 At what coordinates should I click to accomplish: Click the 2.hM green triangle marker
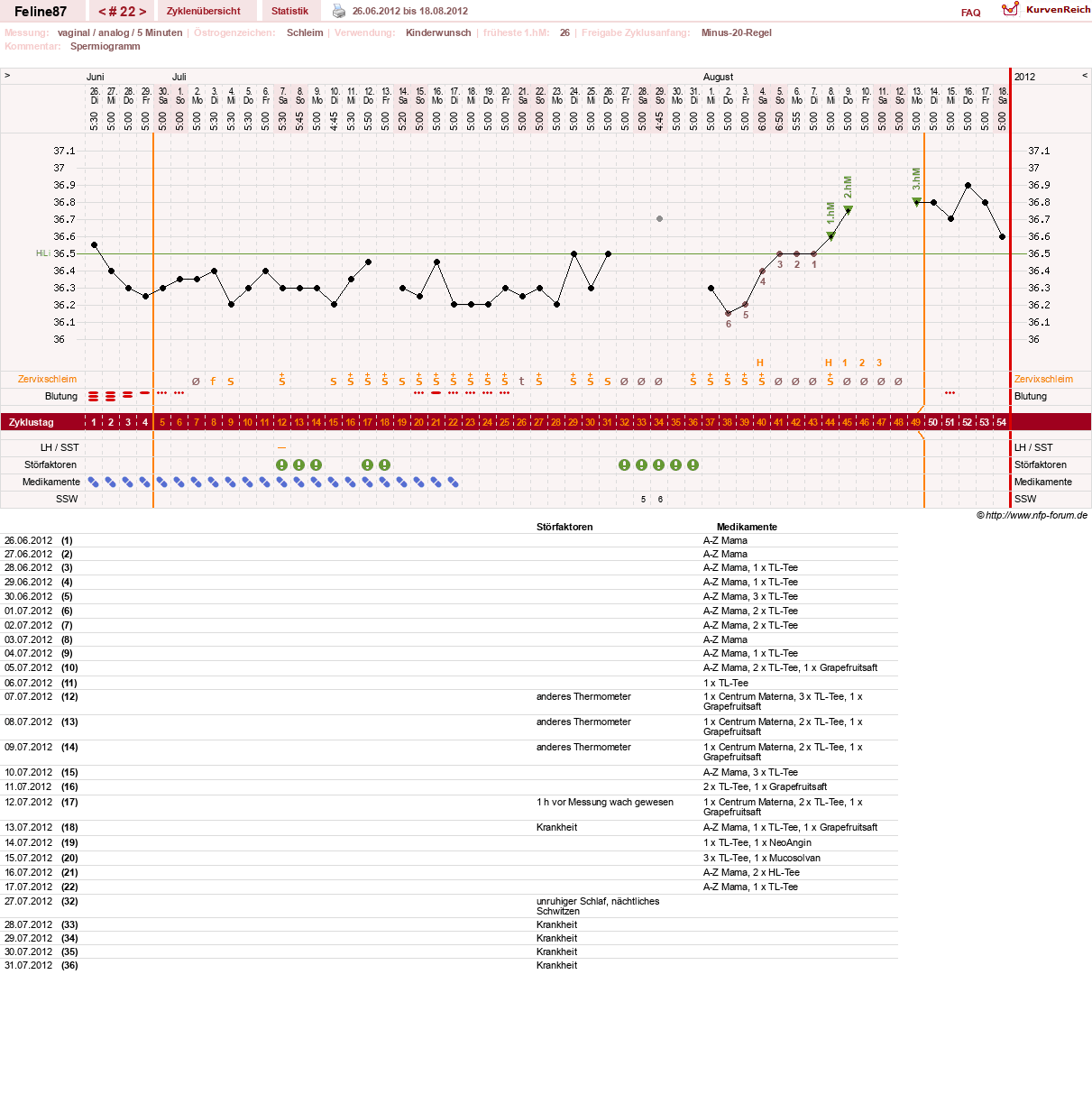[x=849, y=210]
